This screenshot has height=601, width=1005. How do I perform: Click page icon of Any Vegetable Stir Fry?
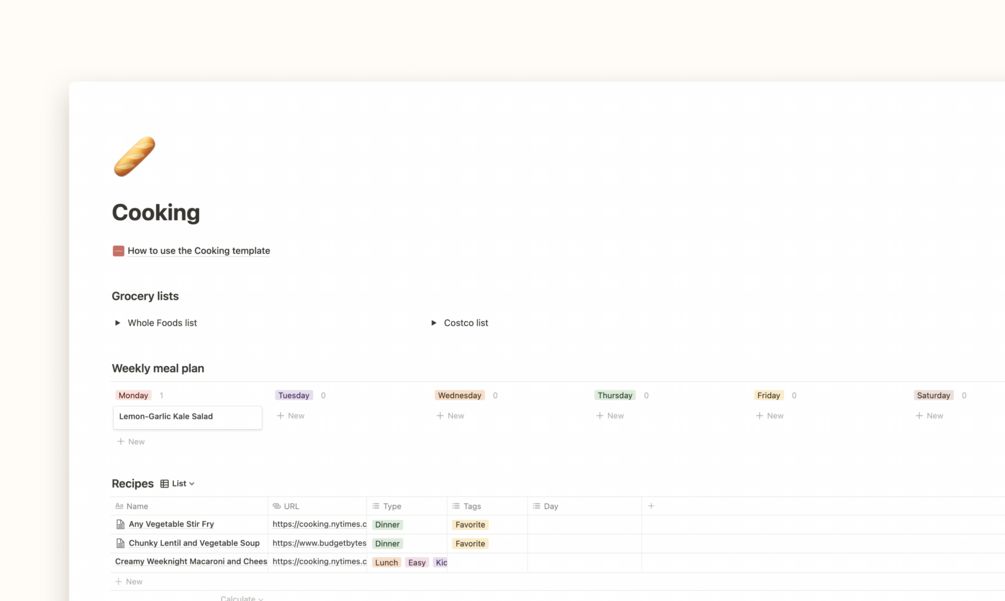pos(120,524)
